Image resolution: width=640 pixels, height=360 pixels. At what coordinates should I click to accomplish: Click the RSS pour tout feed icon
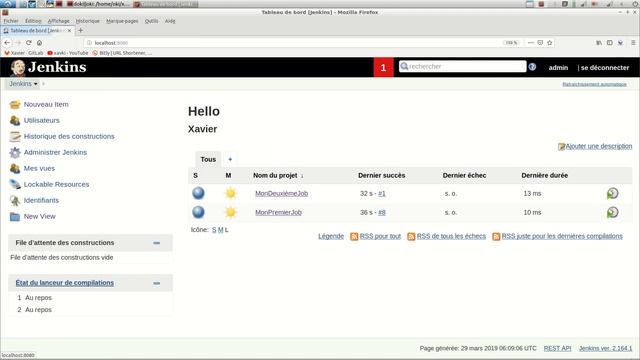pyautogui.click(x=354, y=236)
